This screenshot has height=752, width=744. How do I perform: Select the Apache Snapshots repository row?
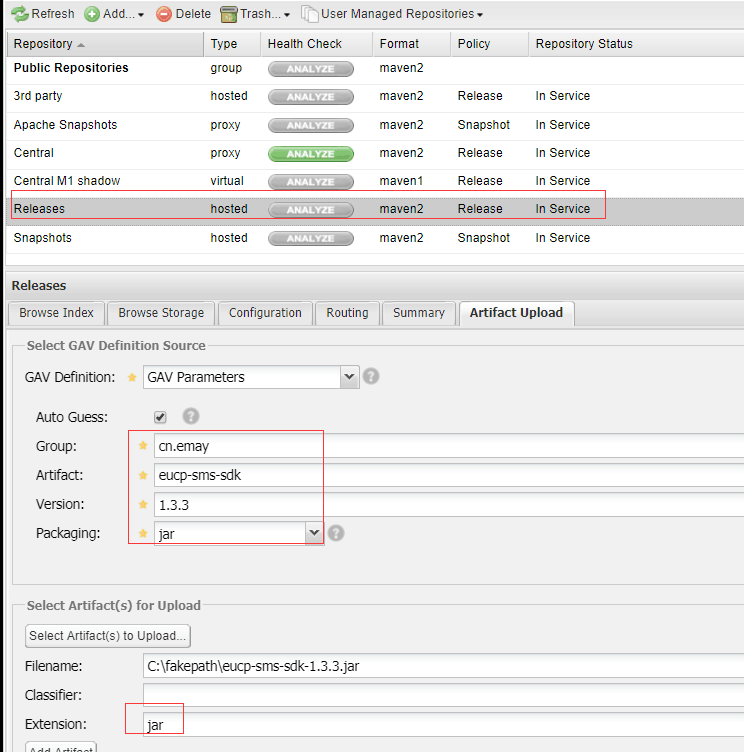[x=65, y=125]
